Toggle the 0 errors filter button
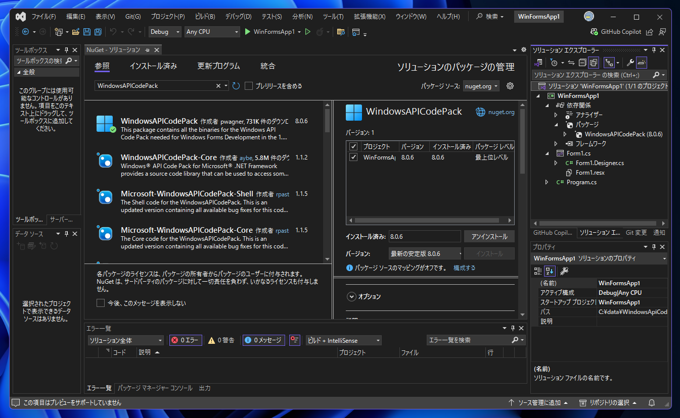Image resolution: width=680 pixels, height=418 pixels. click(185, 340)
